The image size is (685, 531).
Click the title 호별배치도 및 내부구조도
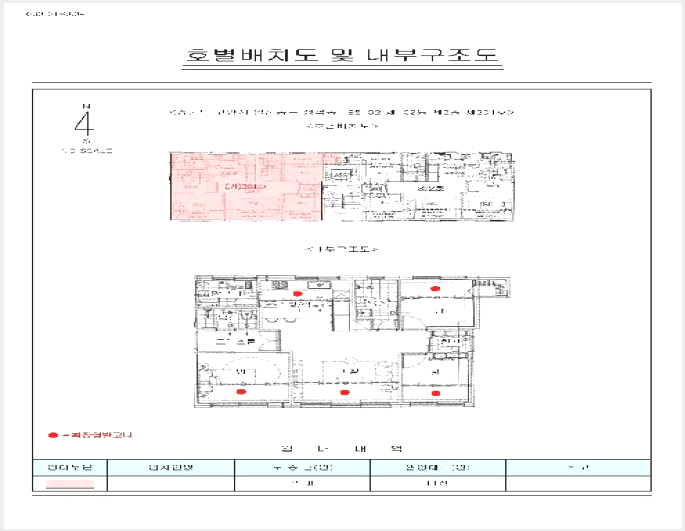tap(342, 55)
